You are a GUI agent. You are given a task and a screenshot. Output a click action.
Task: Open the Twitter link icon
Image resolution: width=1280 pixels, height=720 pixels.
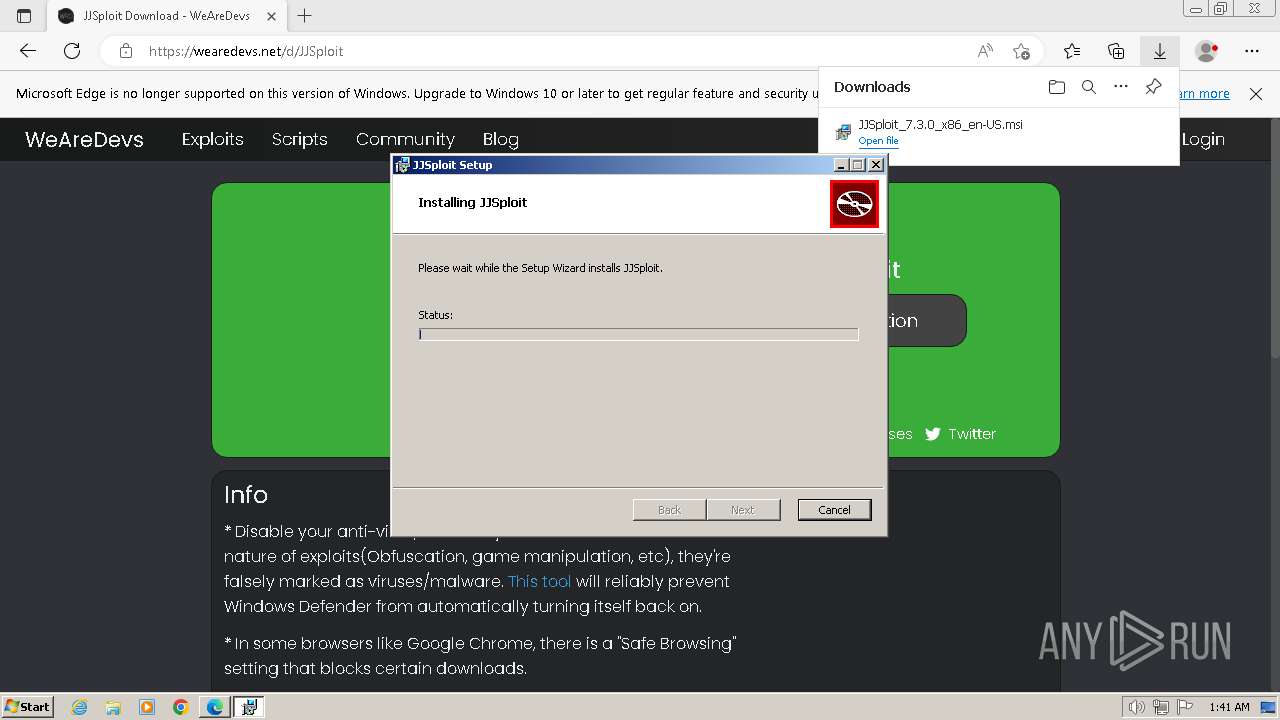pyautogui.click(x=933, y=434)
